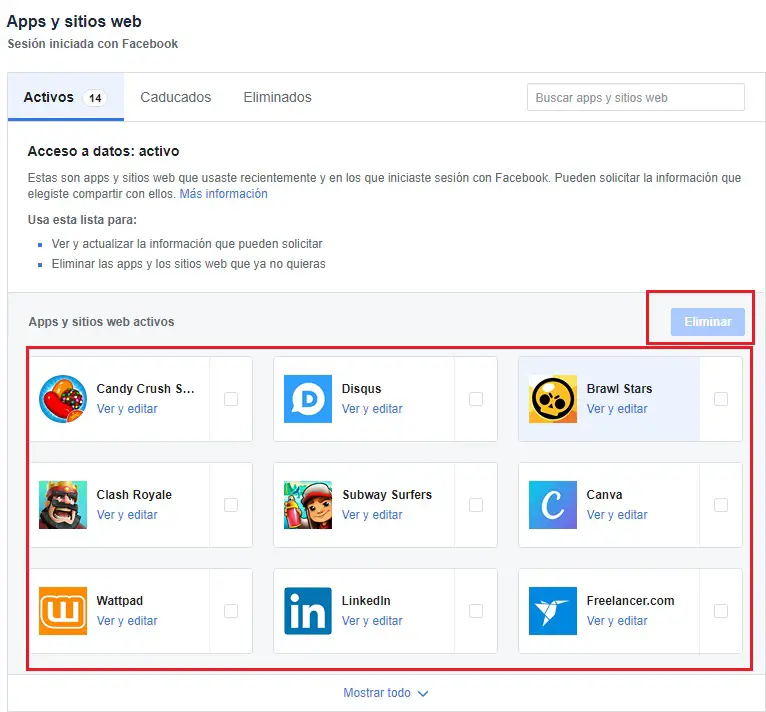Viewport: 766px width, 712px height.
Task: Click the Canva app name
Action: pyautogui.click(x=604, y=495)
